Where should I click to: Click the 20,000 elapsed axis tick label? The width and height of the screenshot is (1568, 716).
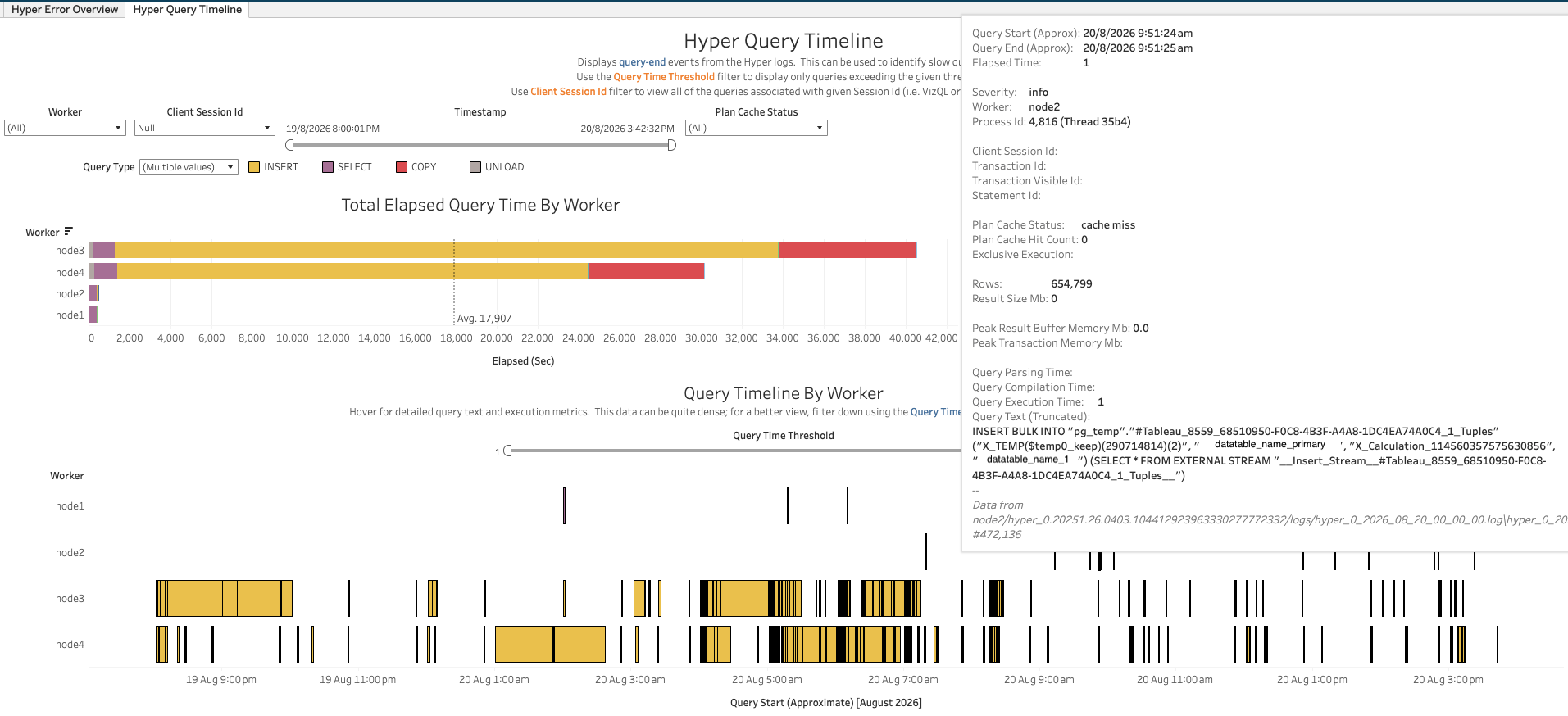[x=497, y=338]
